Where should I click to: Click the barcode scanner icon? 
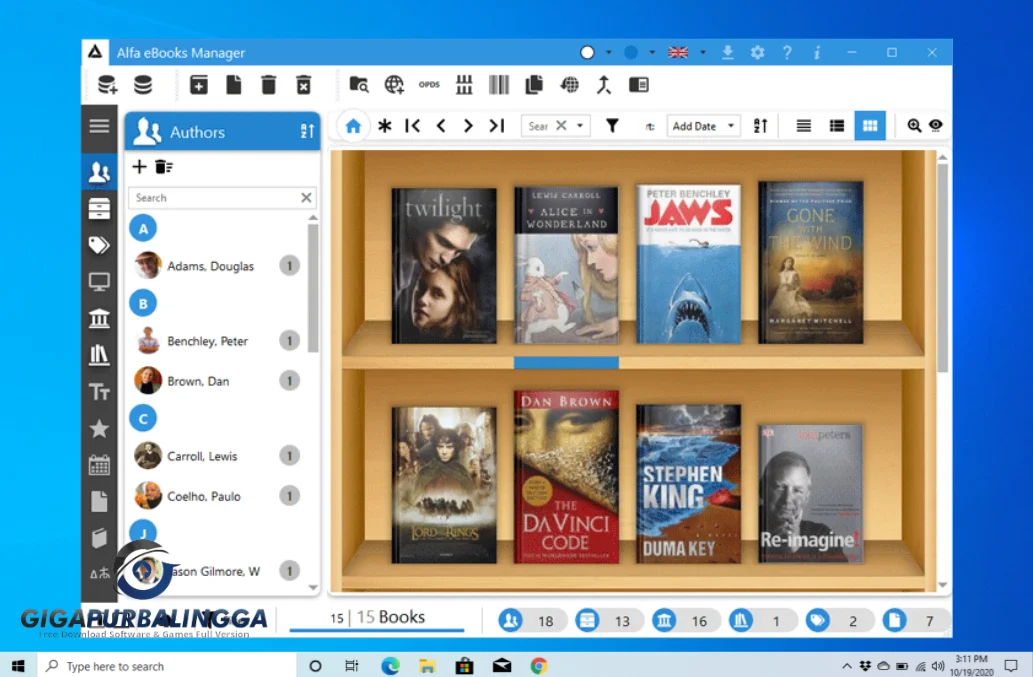tap(499, 84)
